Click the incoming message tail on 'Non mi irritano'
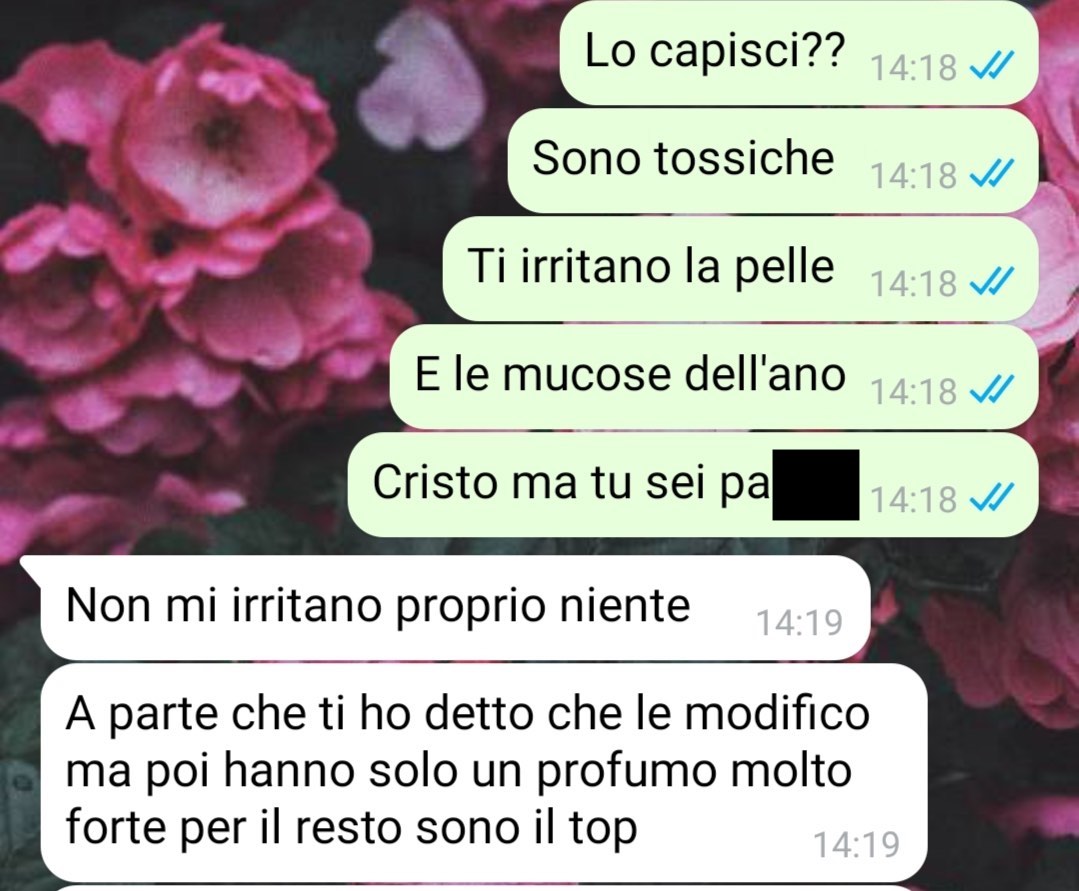 [31, 566]
